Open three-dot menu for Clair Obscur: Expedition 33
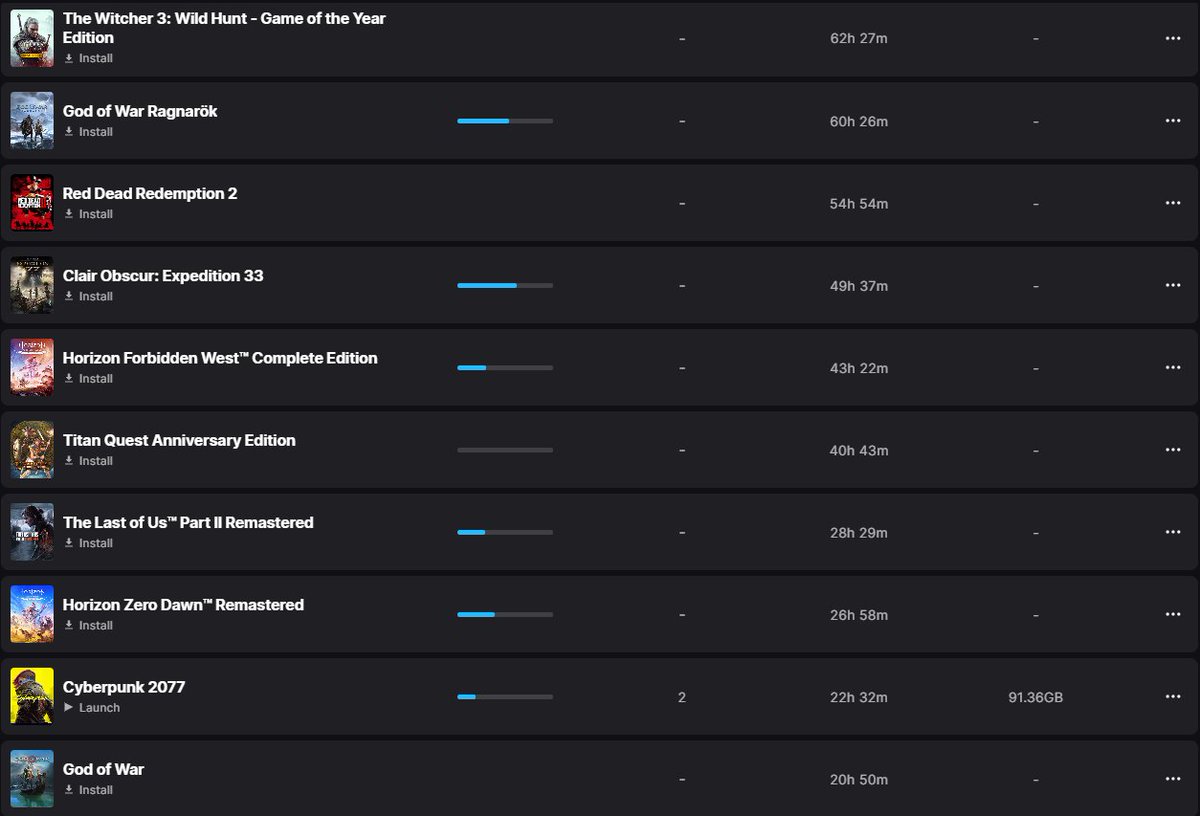1200x816 pixels. [x=1173, y=285]
